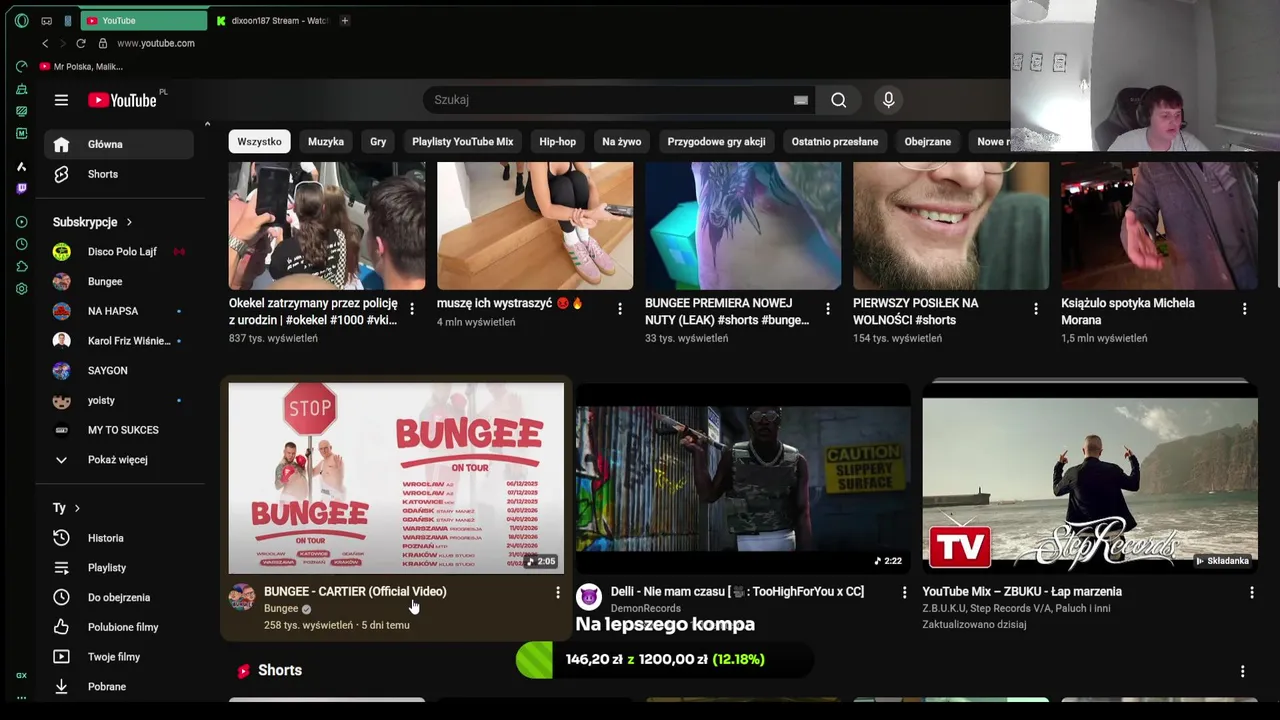
Task: Open Shorts shelf options three-dot menu
Action: tap(1243, 671)
